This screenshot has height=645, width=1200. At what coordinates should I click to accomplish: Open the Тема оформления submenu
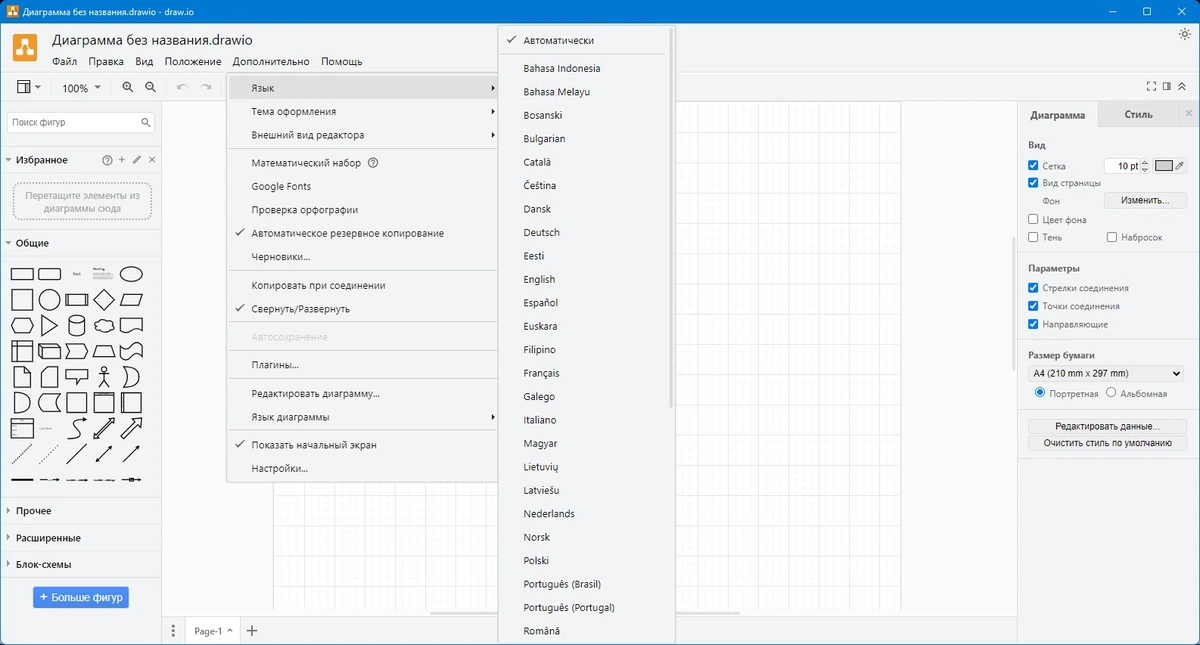pyautogui.click(x=363, y=112)
